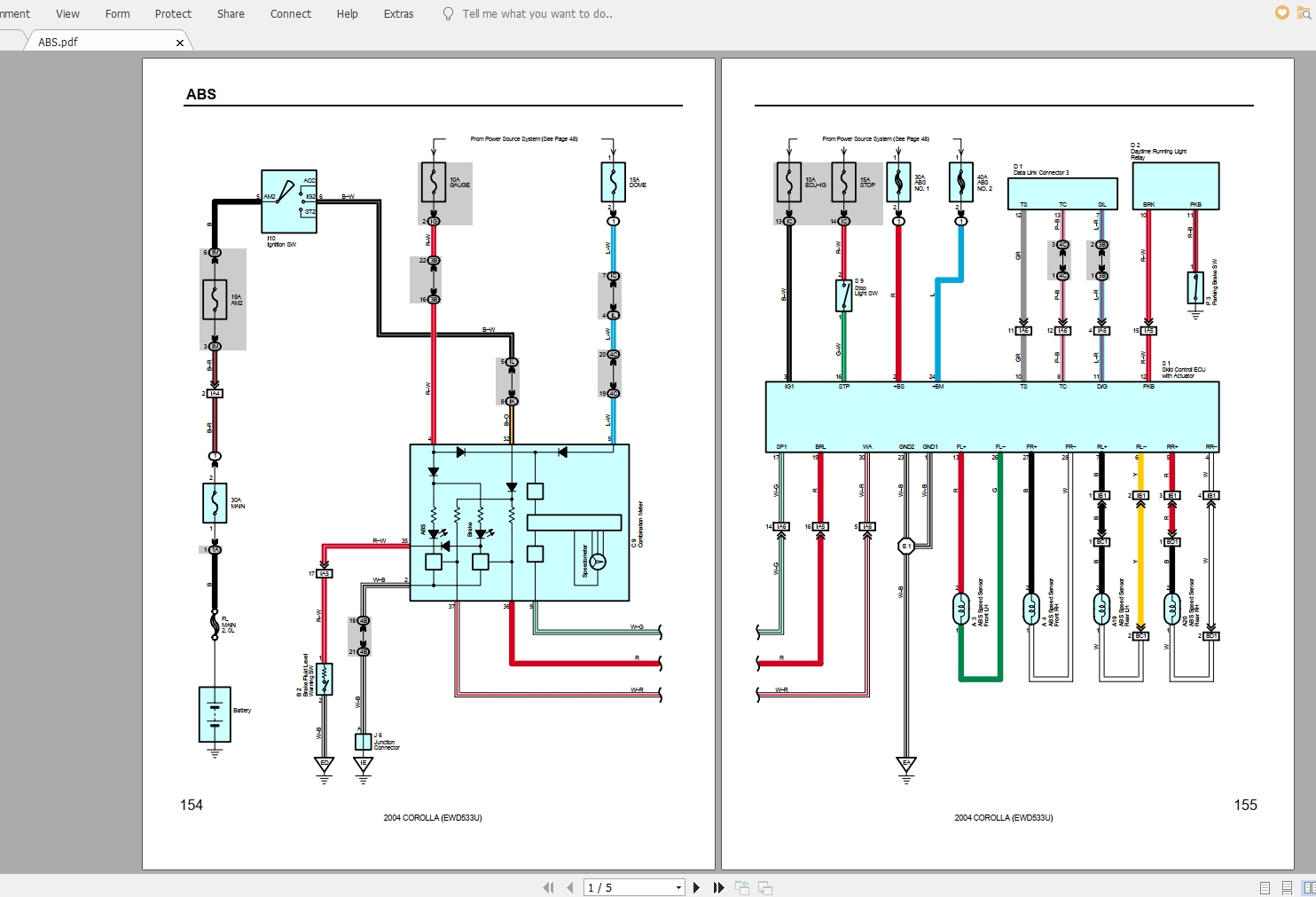Open the Protect ribbon tab

(173, 13)
